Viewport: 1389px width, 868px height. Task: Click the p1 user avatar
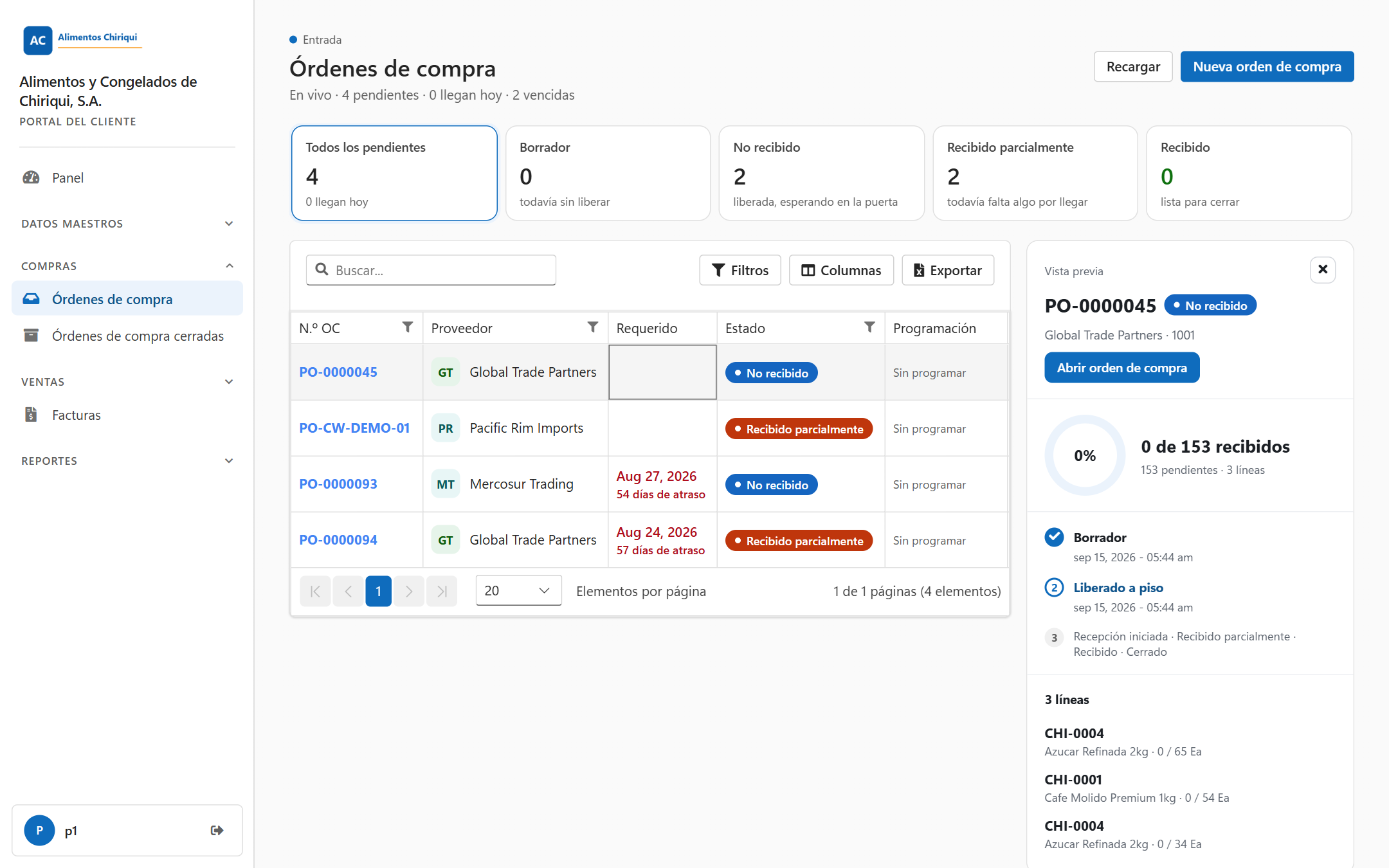pos(39,831)
